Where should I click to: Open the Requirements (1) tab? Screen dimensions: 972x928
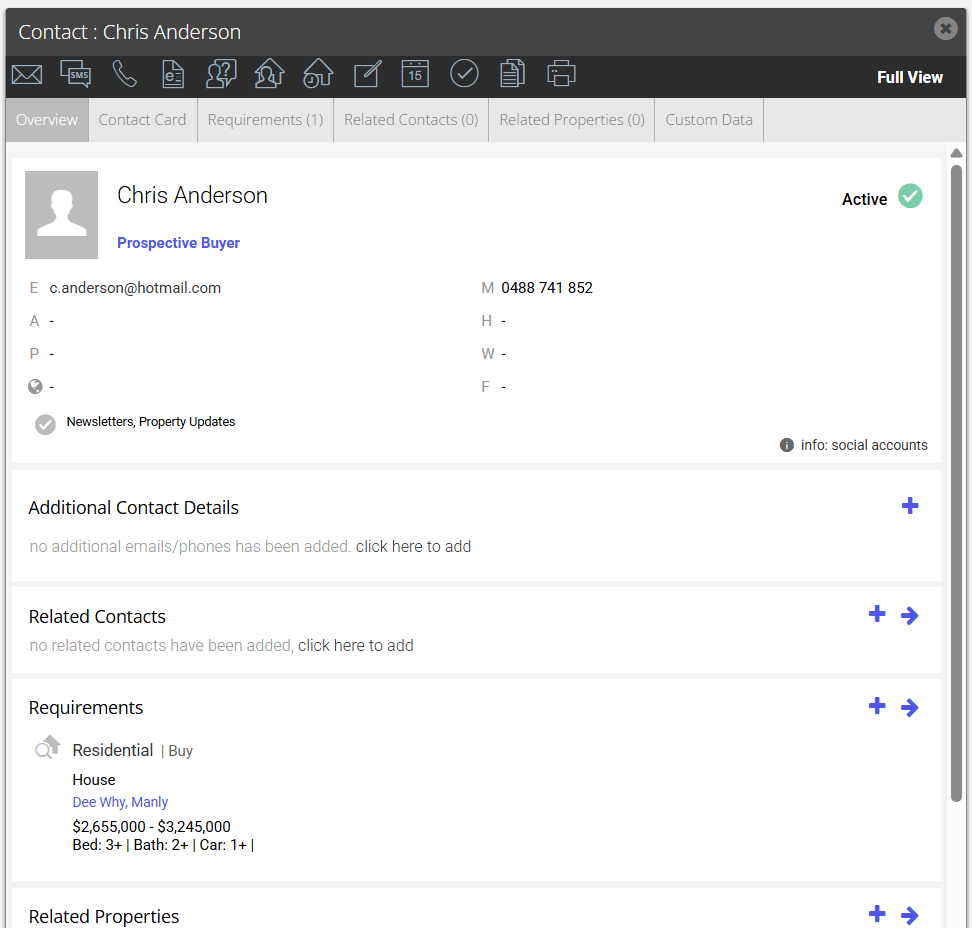point(265,120)
